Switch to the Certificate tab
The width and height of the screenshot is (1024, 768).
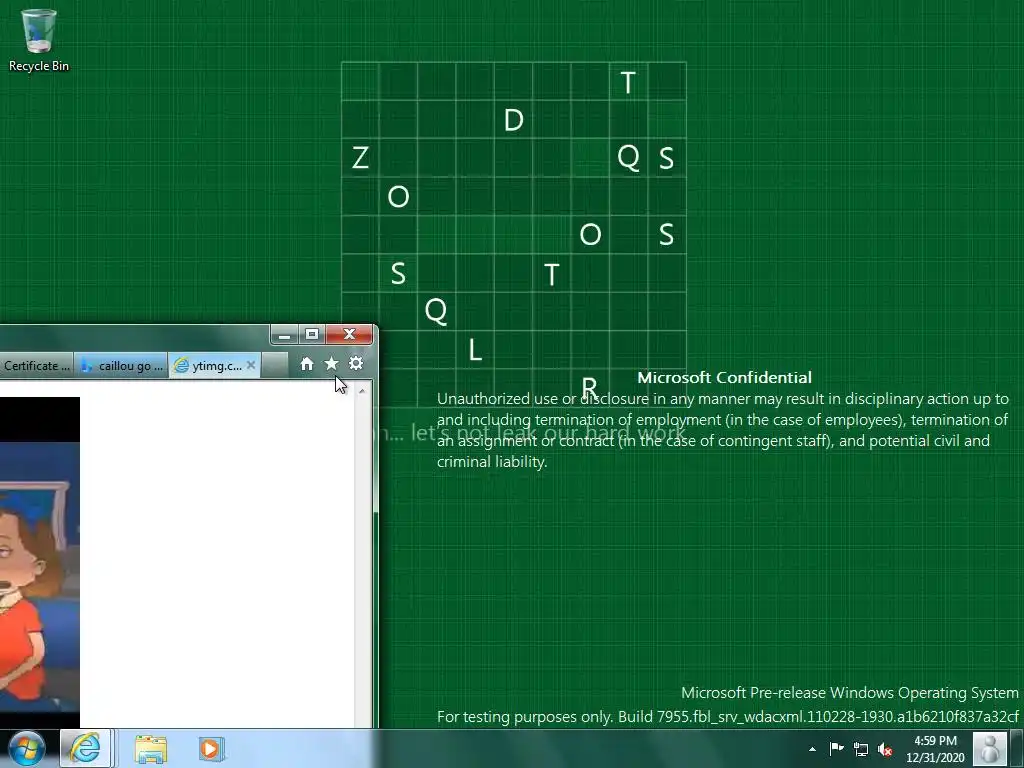point(36,366)
